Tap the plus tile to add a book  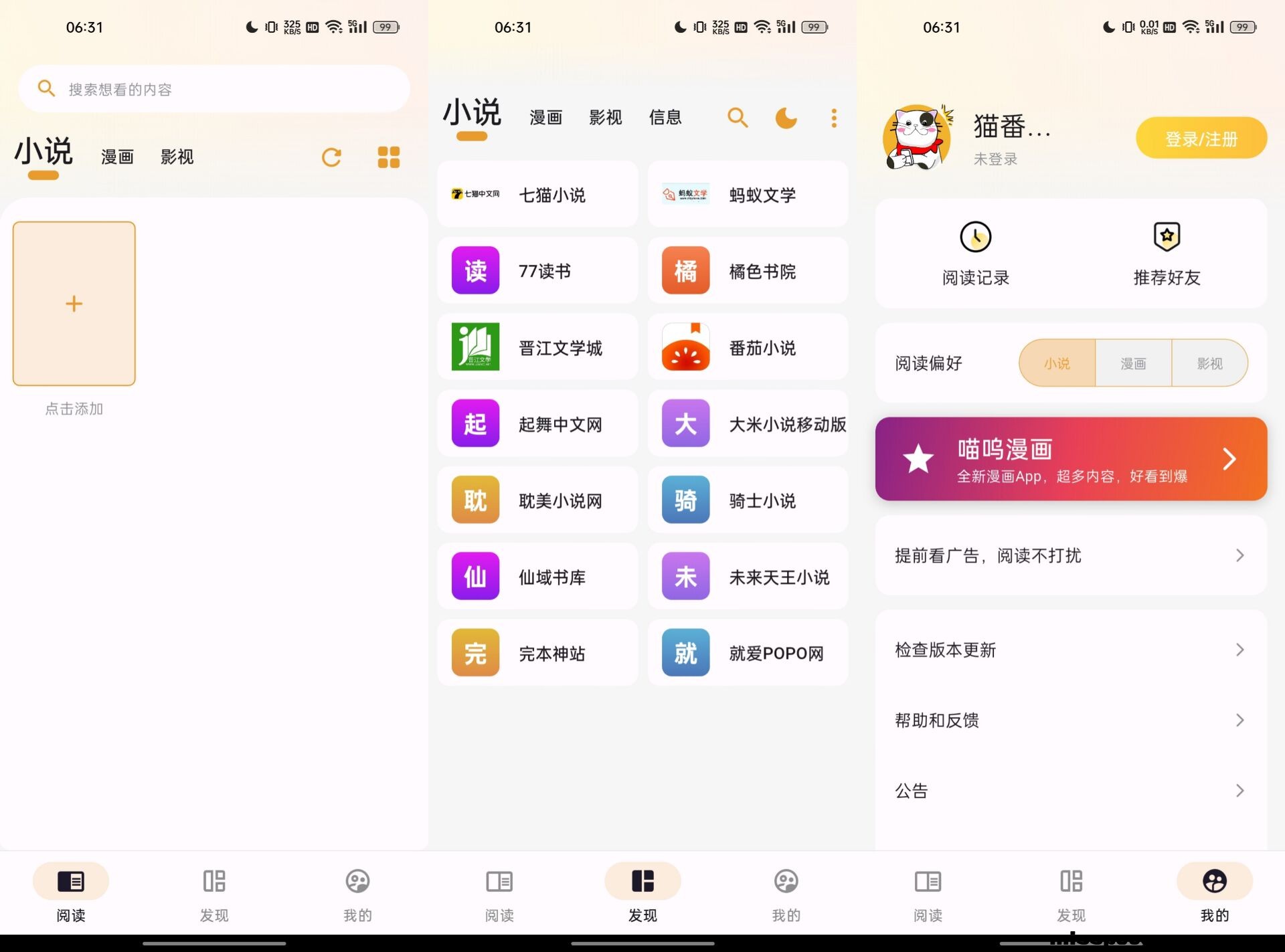(x=74, y=304)
